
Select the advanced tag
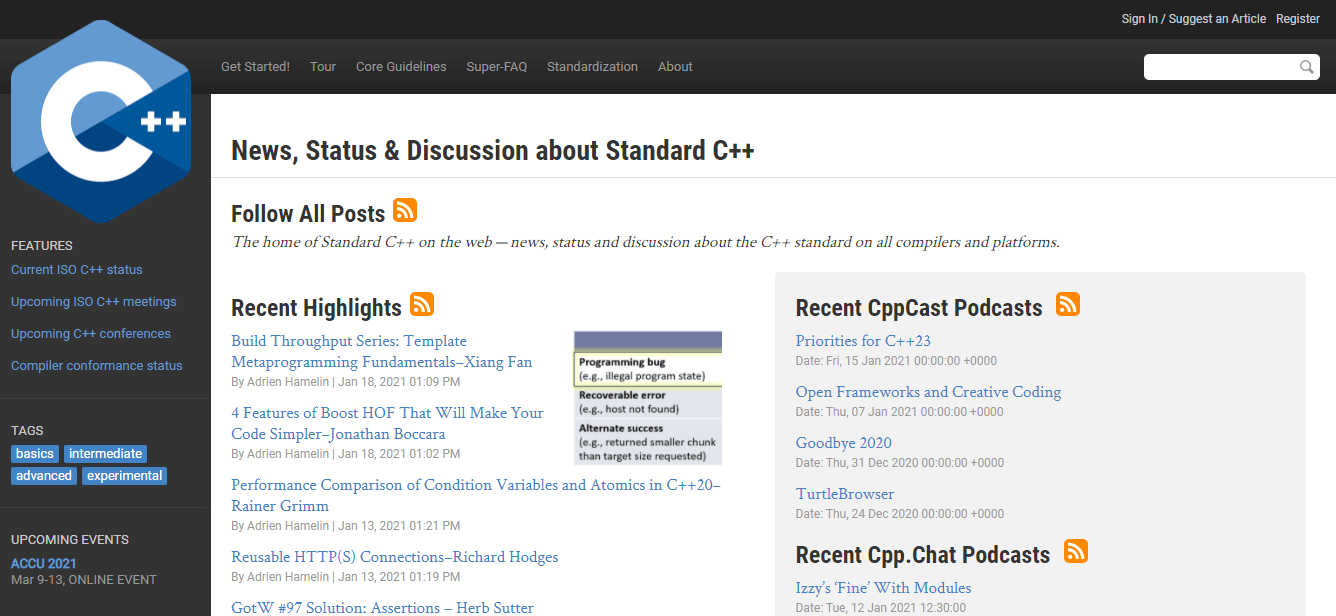[44, 476]
